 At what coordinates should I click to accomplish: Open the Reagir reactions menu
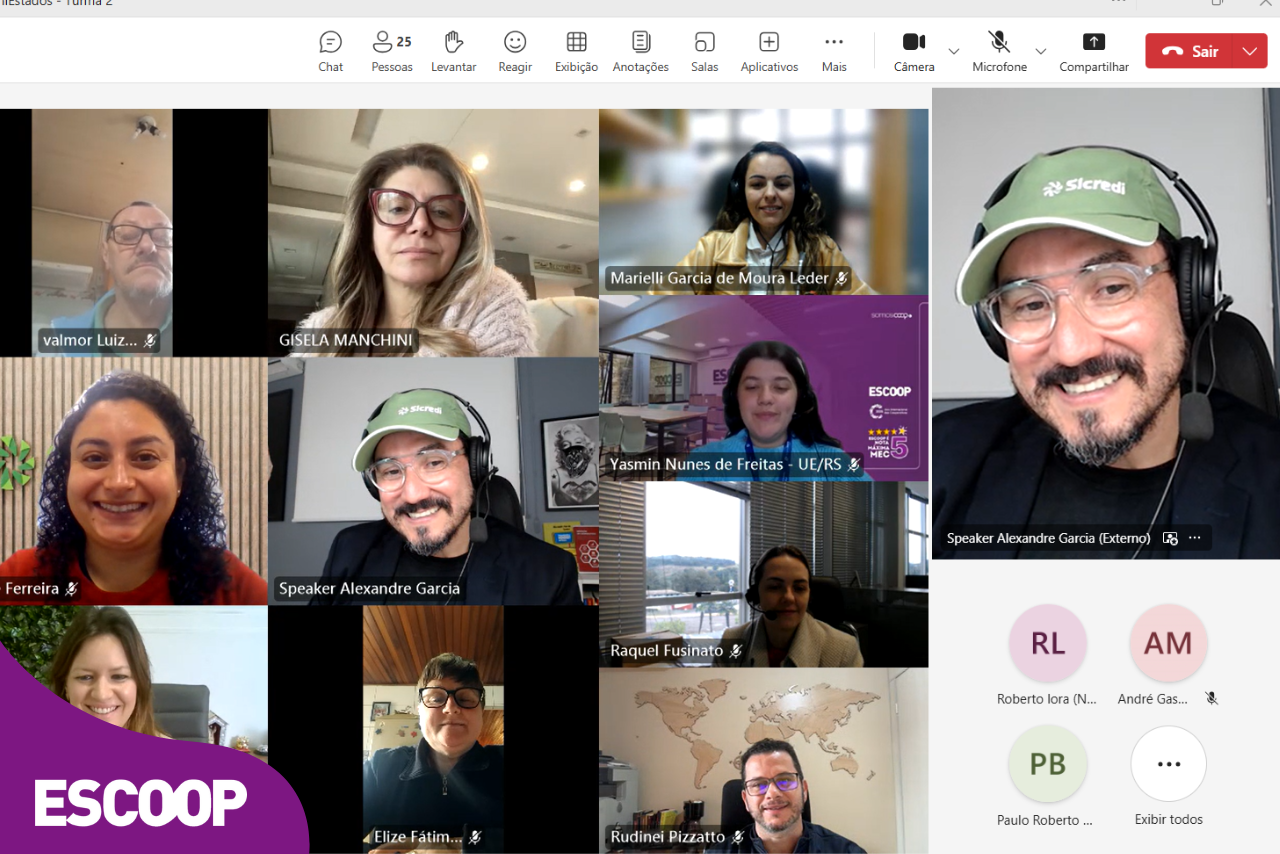click(515, 51)
